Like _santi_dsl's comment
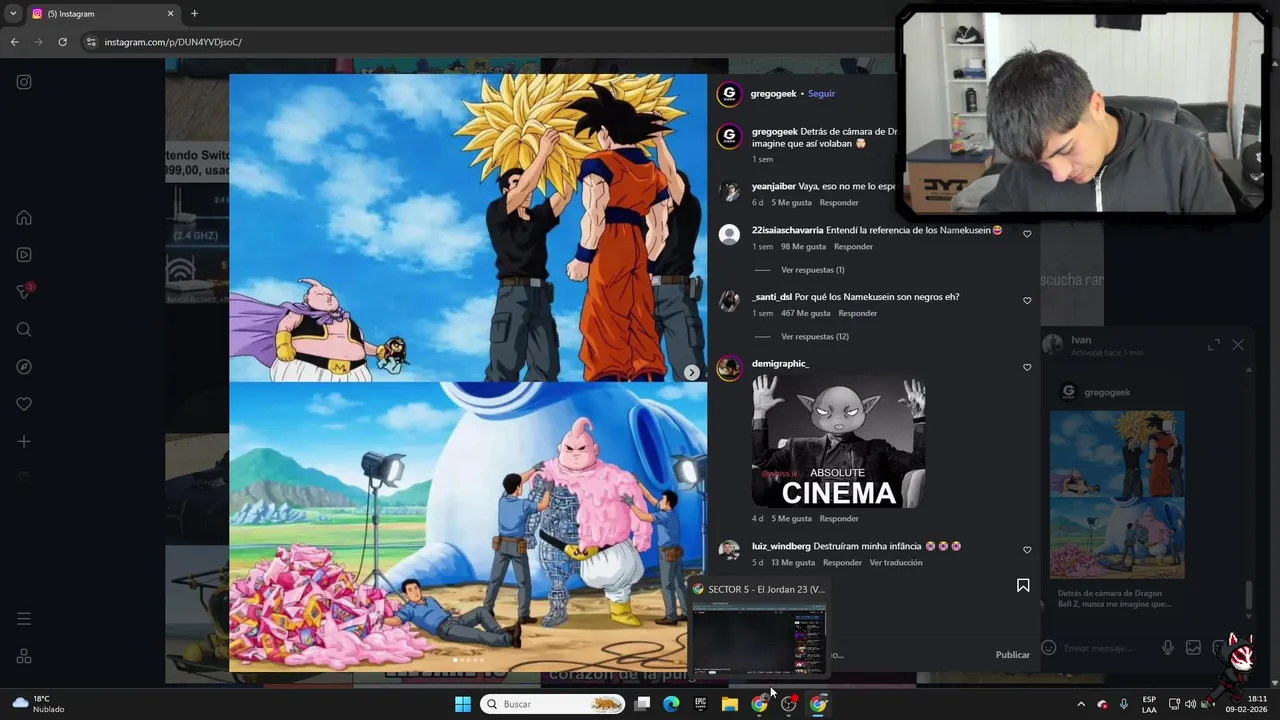This screenshot has width=1280, height=720. (x=1027, y=300)
